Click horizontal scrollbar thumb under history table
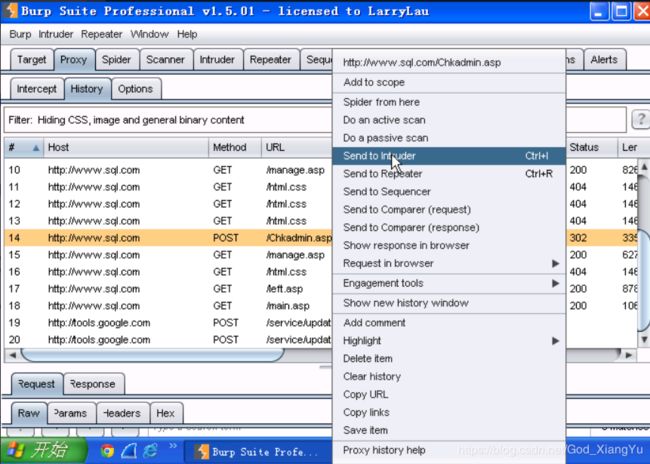This screenshot has width=650, height=464. point(153,355)
